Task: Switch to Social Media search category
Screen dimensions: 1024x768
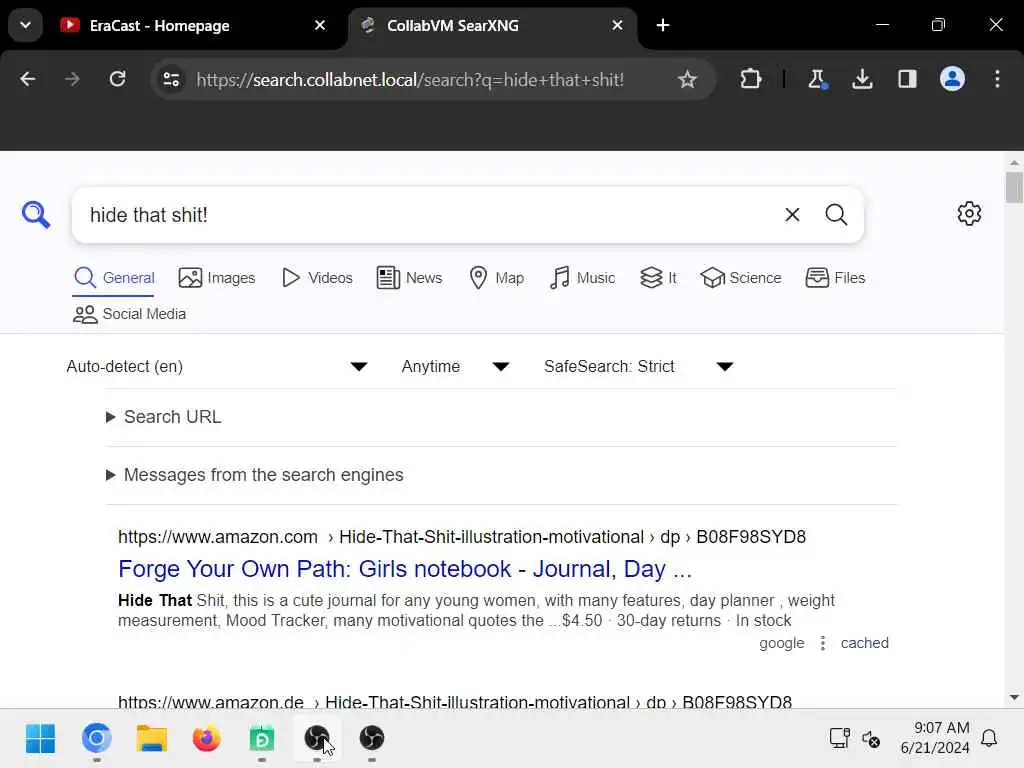Action: [x=129, y=314]
